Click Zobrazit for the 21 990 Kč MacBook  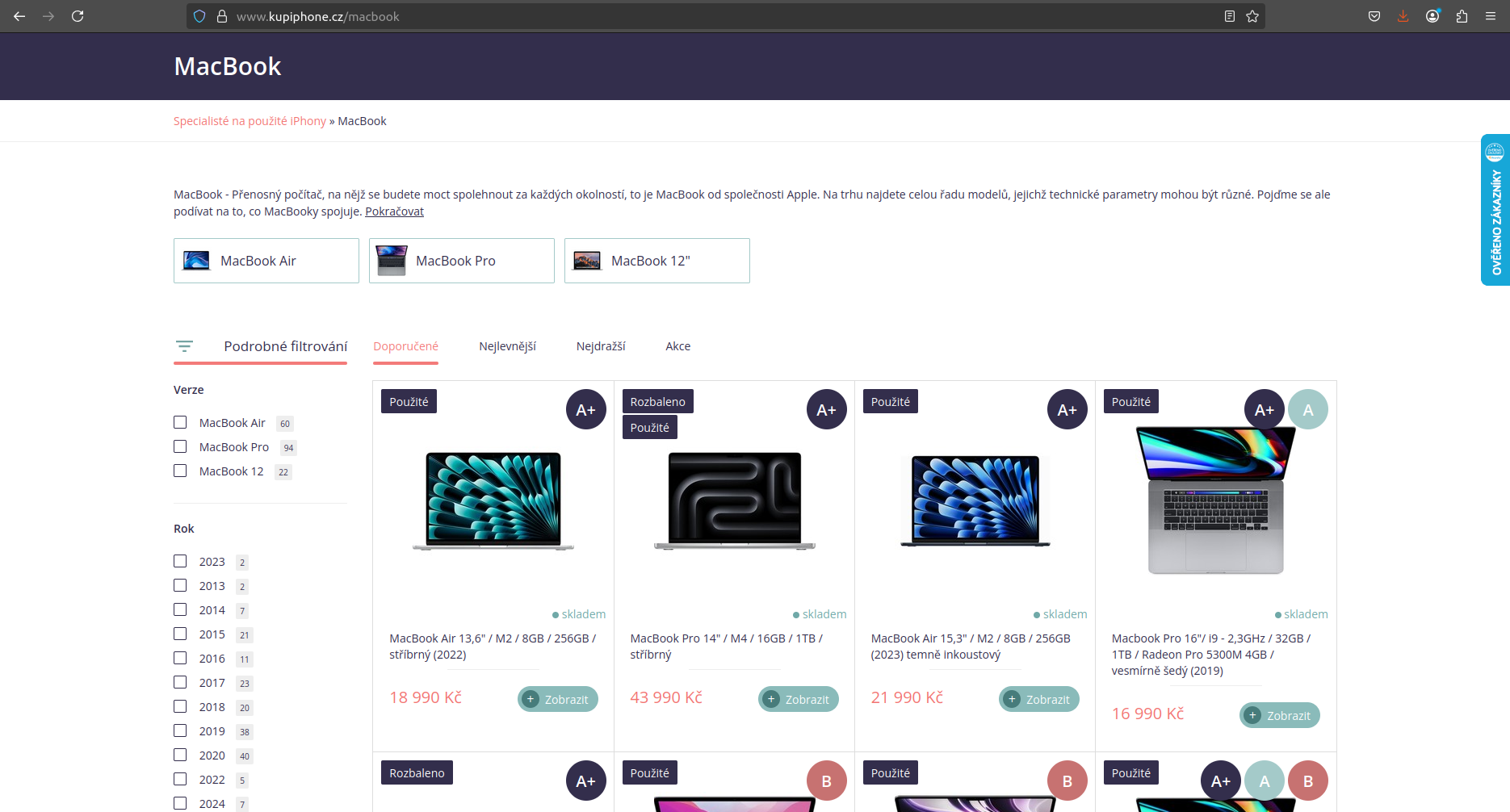click(x=1039, y=699)
